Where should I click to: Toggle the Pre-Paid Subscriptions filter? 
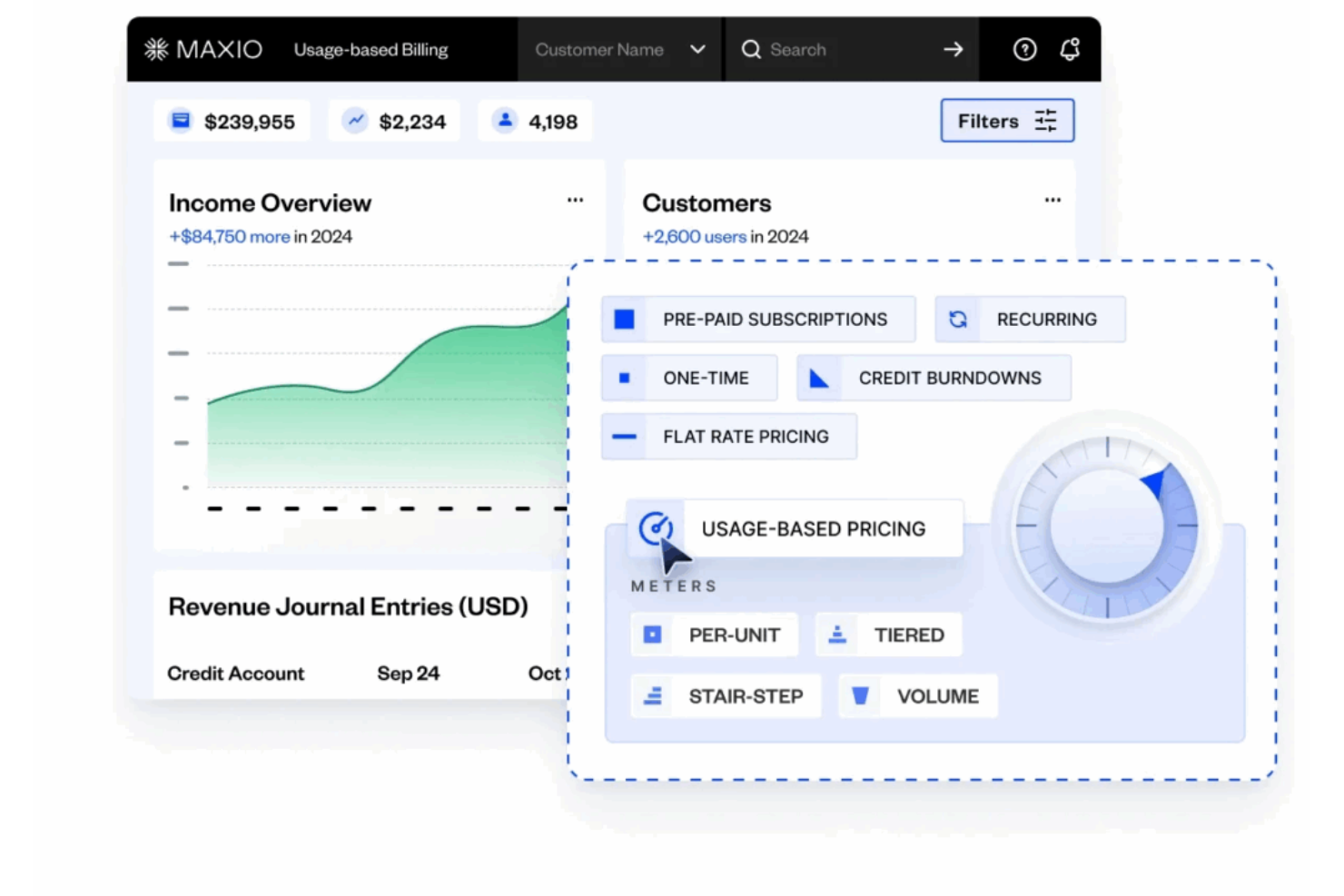click(x=757, y=319)
